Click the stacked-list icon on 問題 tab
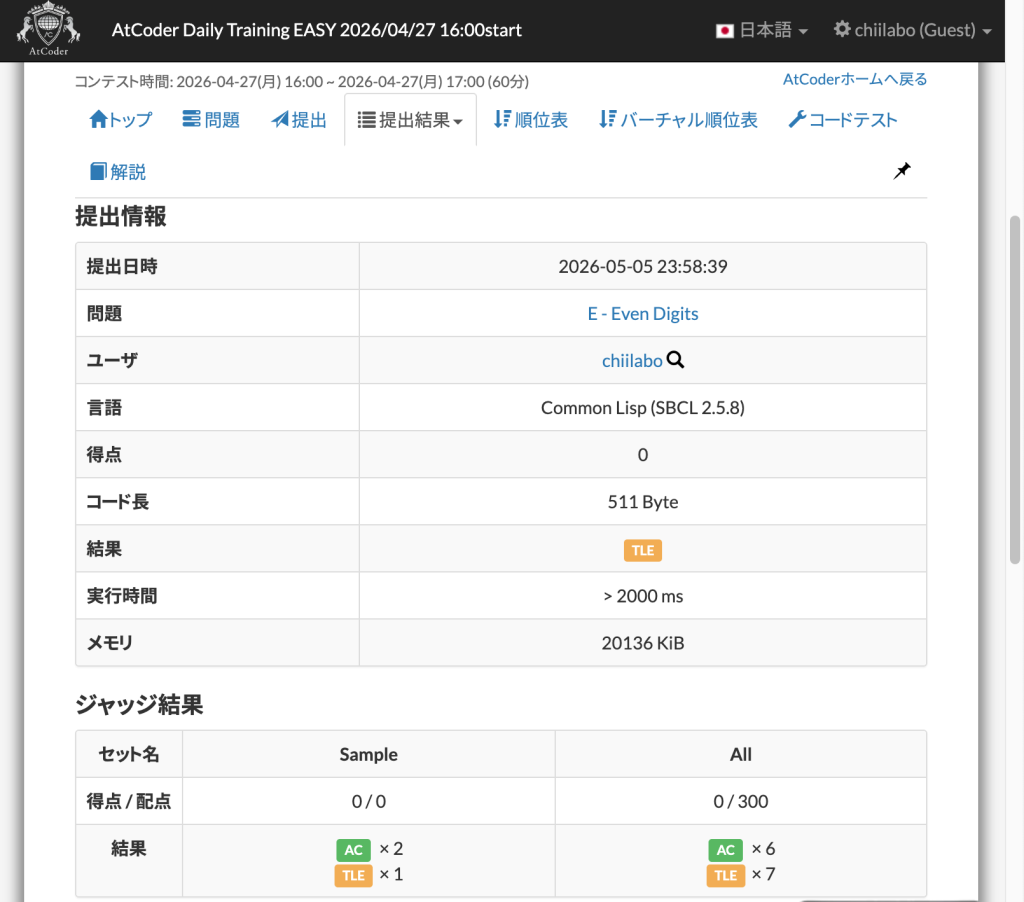This screenshot has height=902, width=1024. coord(191,119)
